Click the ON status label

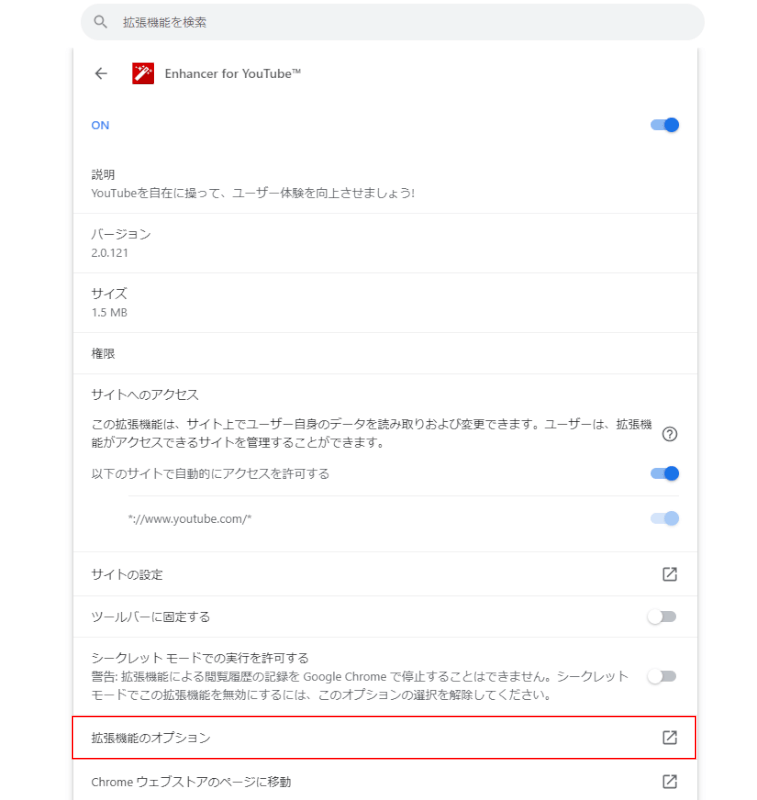point(100,126)
